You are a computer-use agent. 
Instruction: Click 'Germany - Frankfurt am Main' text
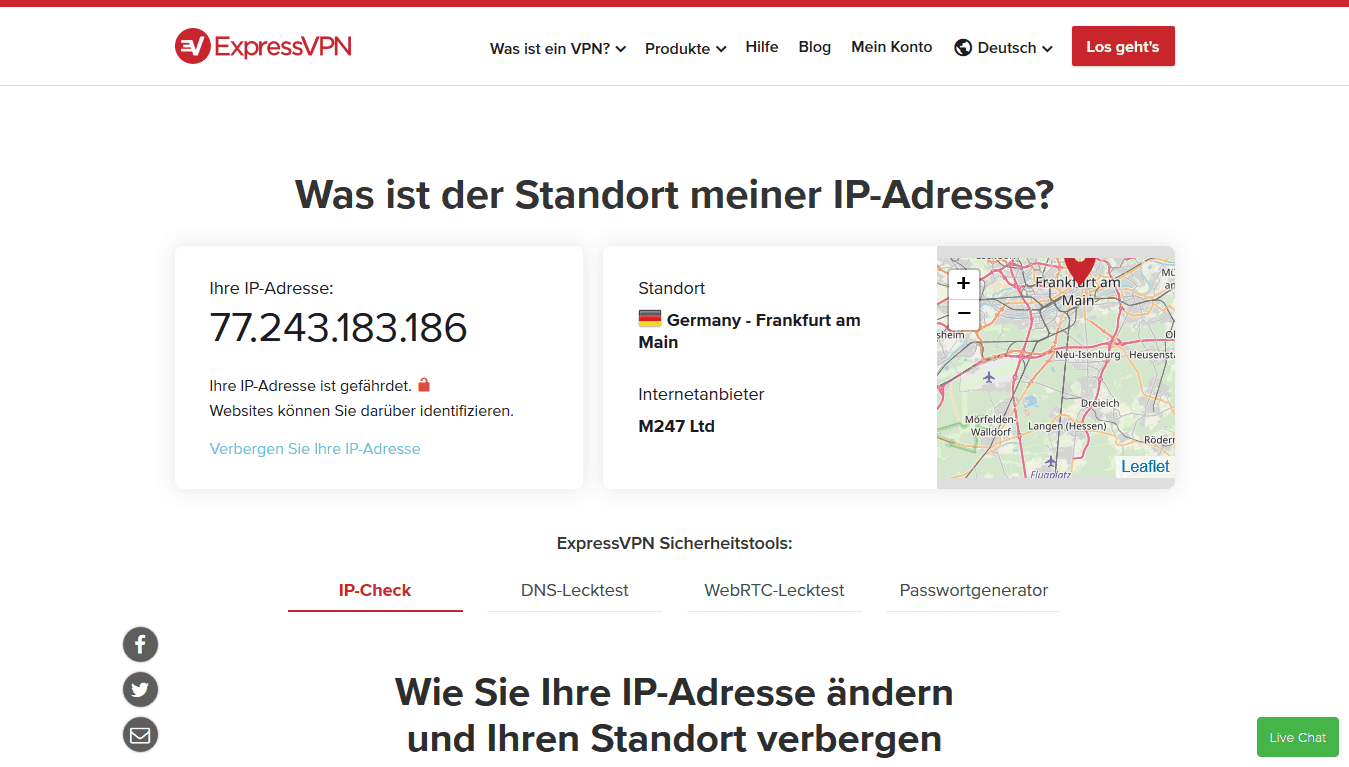tap(750, 331)
